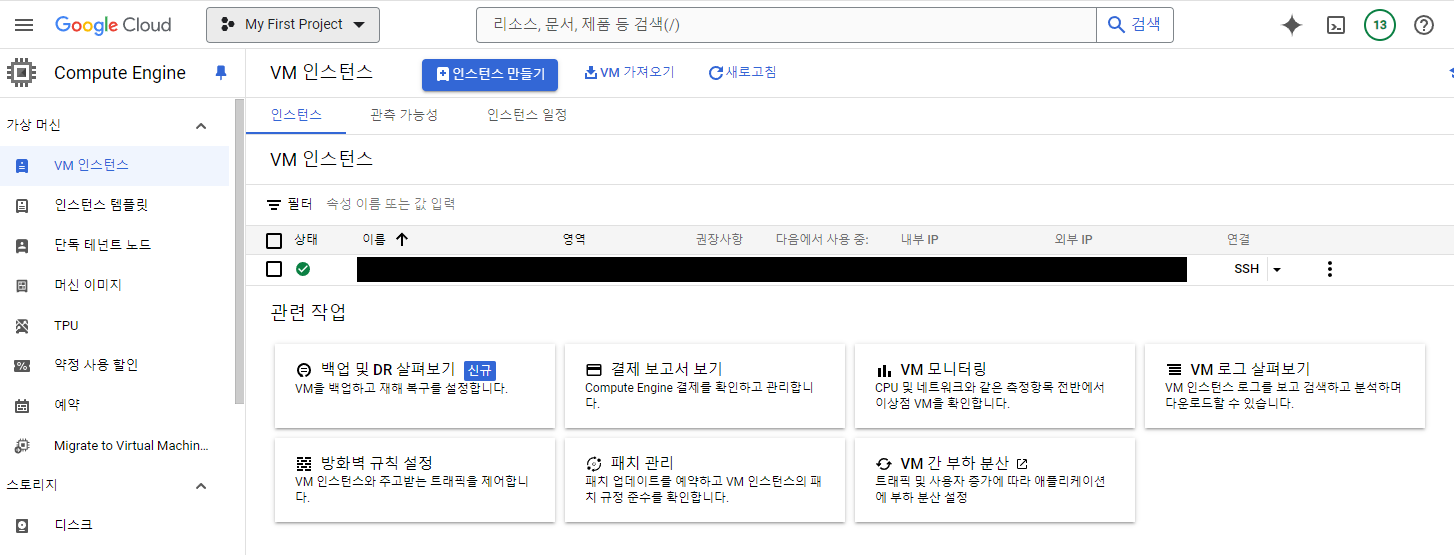Screen dimensions: 1454x555
Task: Click the VM 로그 살펴보기 list icon
Action: (x=1174, y=370)
